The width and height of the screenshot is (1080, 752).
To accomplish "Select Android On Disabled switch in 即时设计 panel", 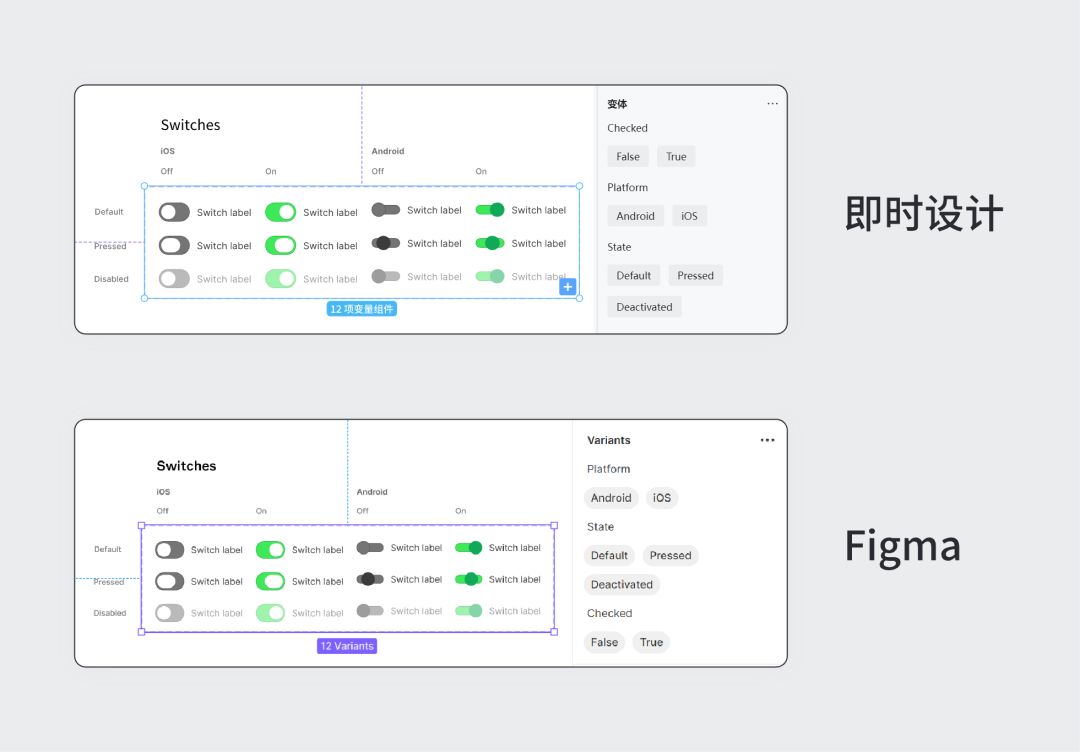I will 490,276.
